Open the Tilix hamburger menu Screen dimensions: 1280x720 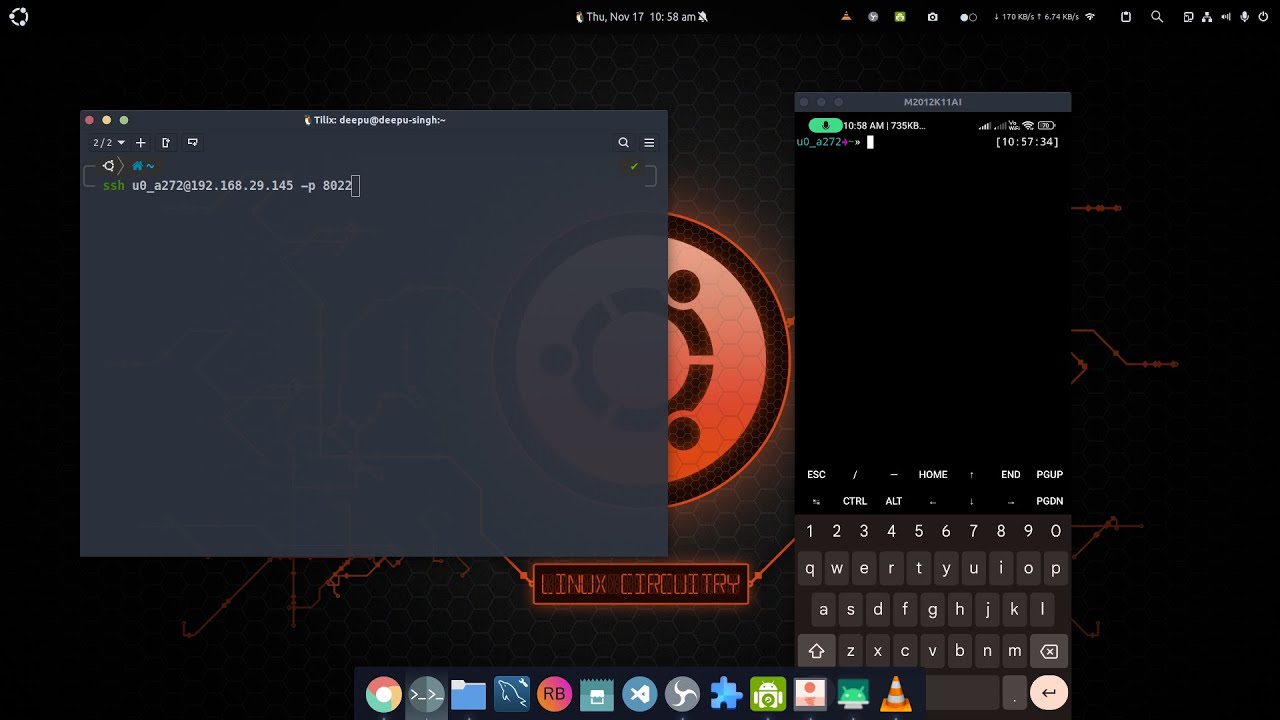coord(649,143)
